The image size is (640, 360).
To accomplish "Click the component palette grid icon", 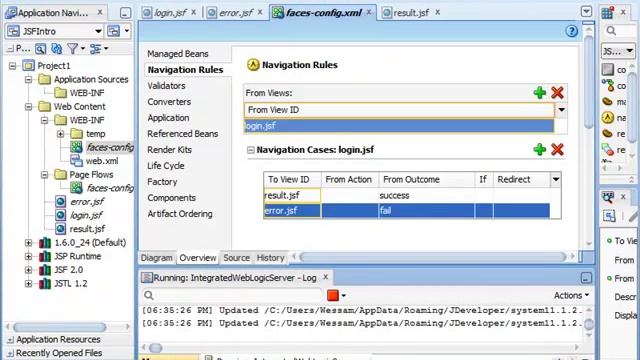I will pyautogui.click(x=607, y=13).
